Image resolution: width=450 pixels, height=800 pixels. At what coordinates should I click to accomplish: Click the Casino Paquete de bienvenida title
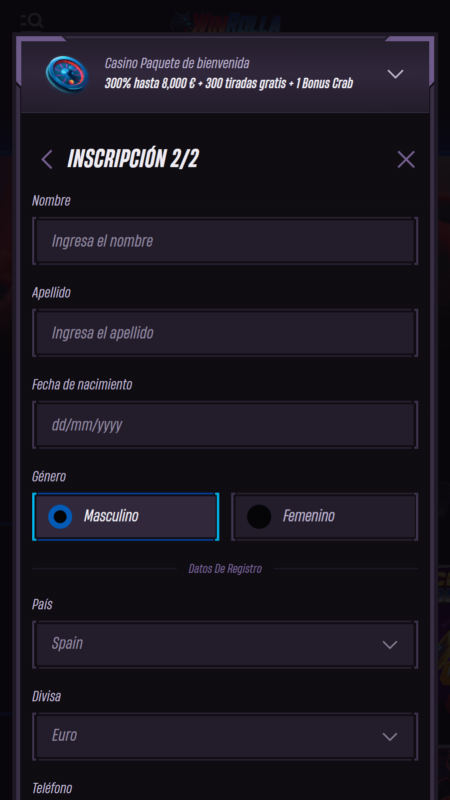click(x=177, y=64)
